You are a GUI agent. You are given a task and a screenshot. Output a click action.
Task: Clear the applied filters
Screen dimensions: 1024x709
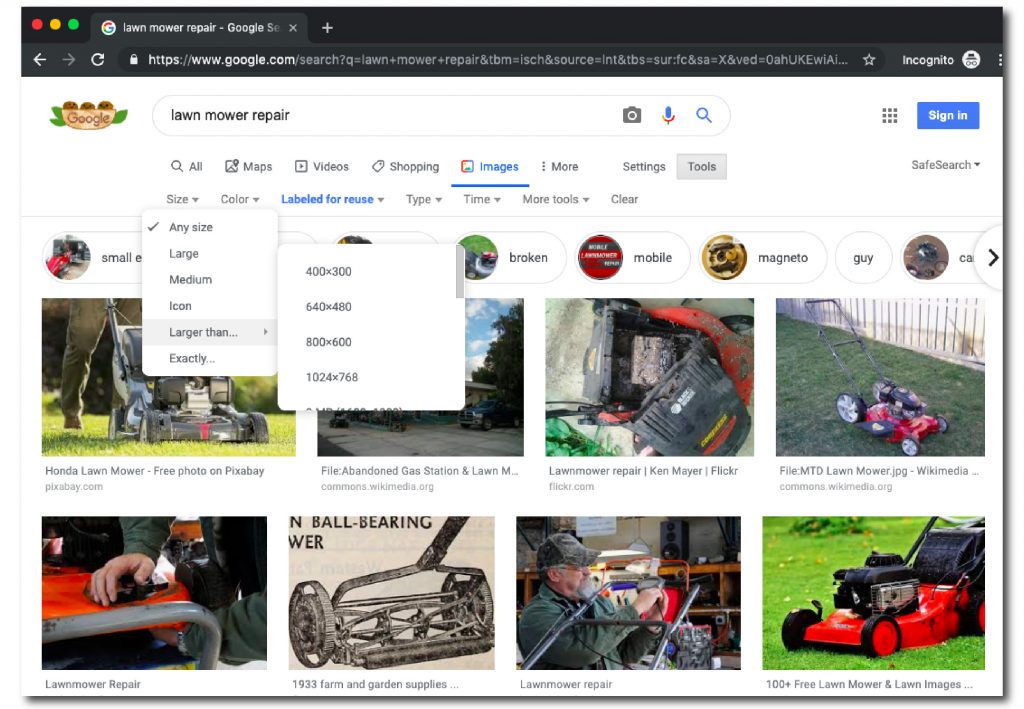tap(624, 199)
